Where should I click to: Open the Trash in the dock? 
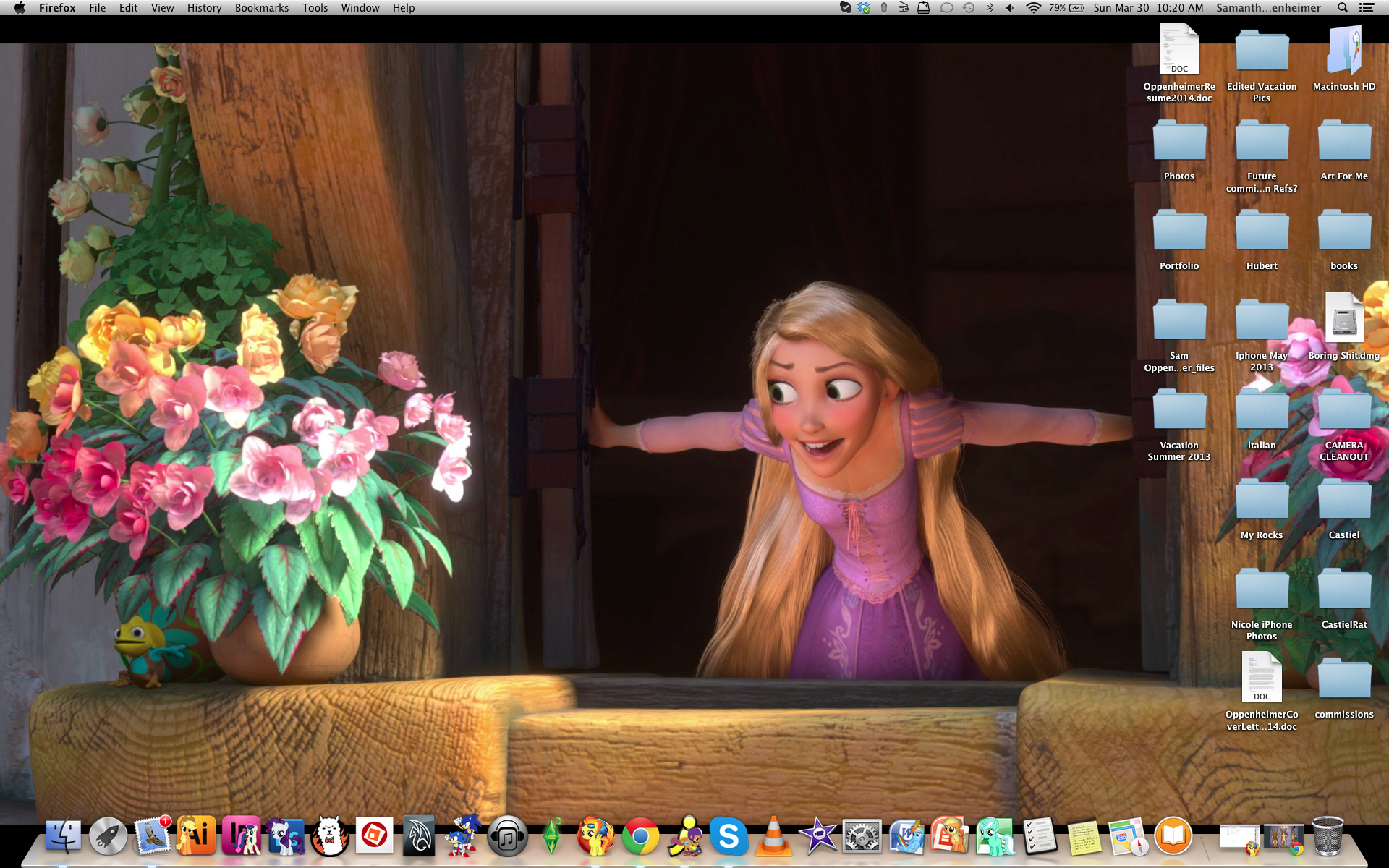[1328, 837]
